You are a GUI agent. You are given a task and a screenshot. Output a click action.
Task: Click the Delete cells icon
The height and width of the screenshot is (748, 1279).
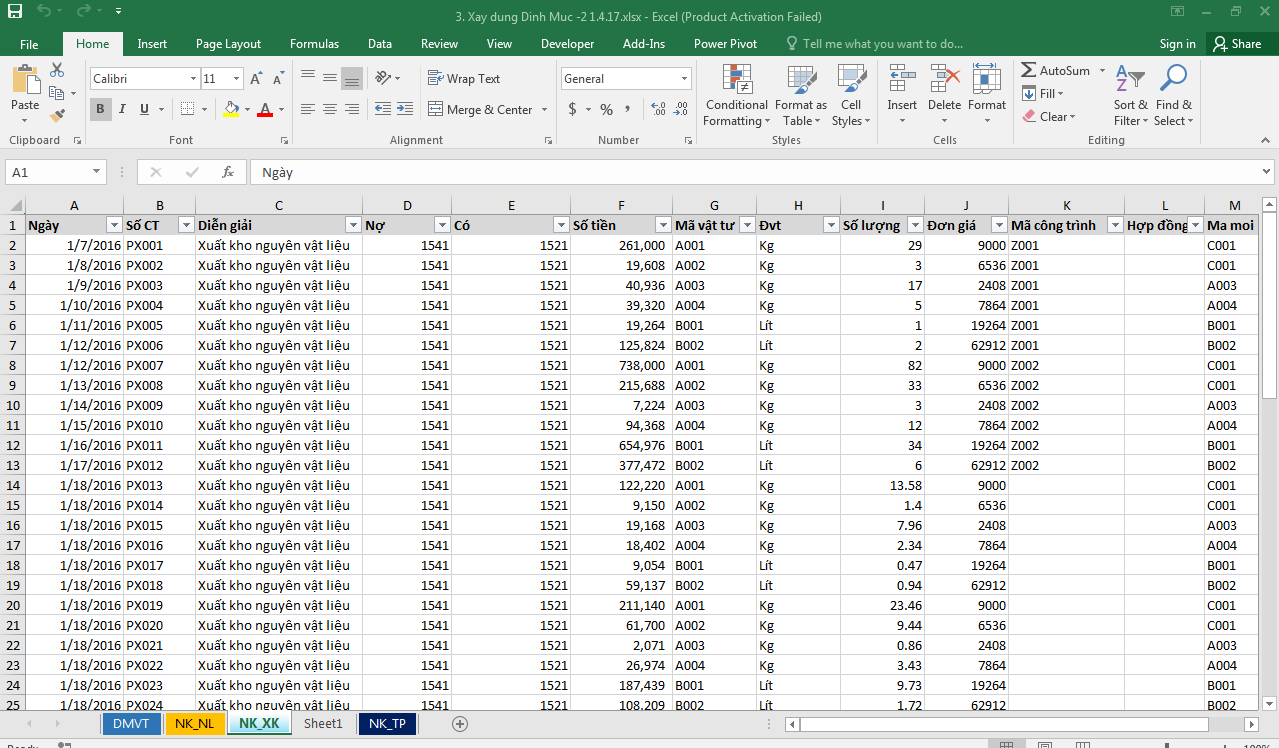[944, 80]
